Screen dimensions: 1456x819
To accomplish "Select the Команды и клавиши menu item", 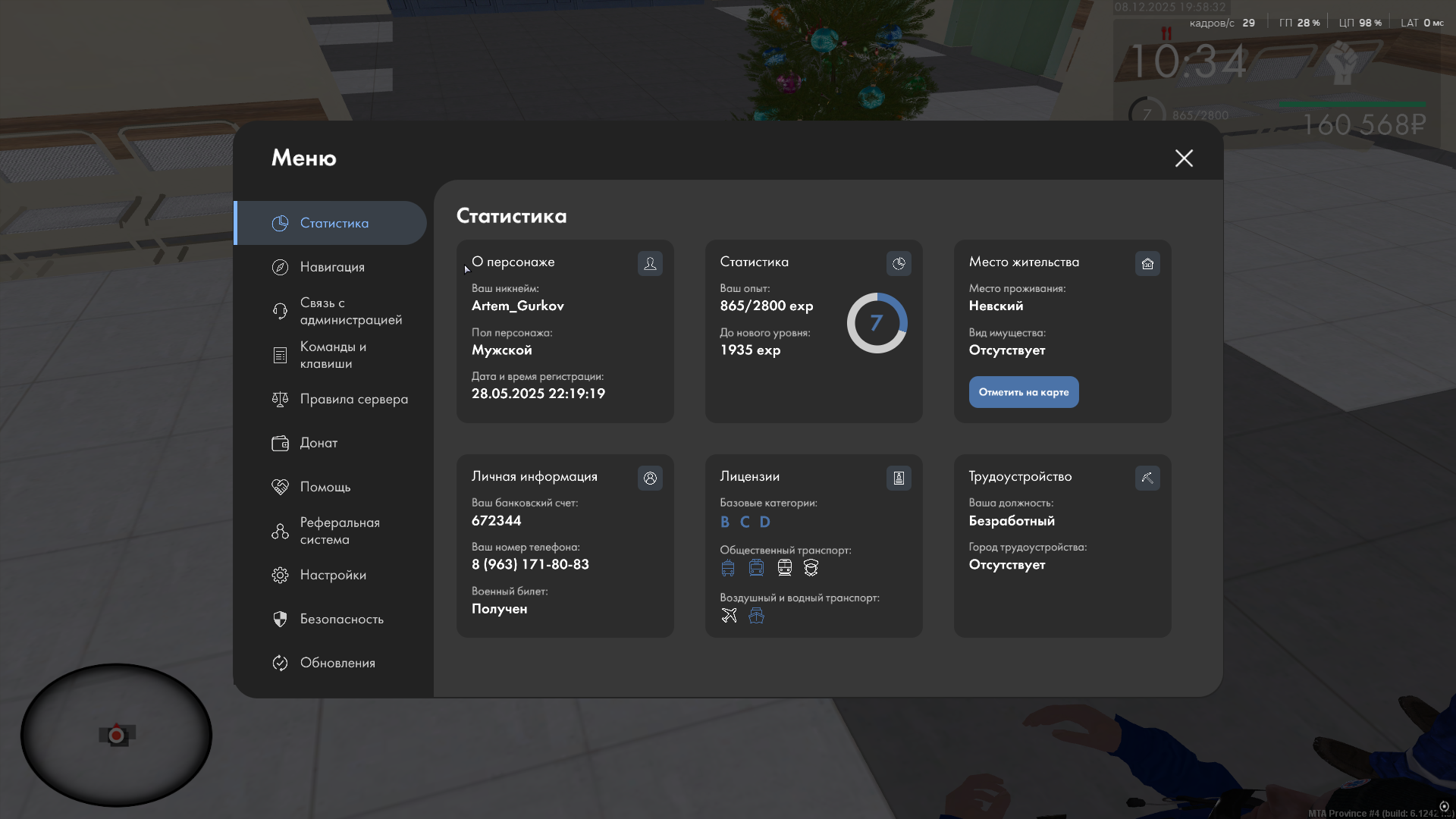I will 331,355.
